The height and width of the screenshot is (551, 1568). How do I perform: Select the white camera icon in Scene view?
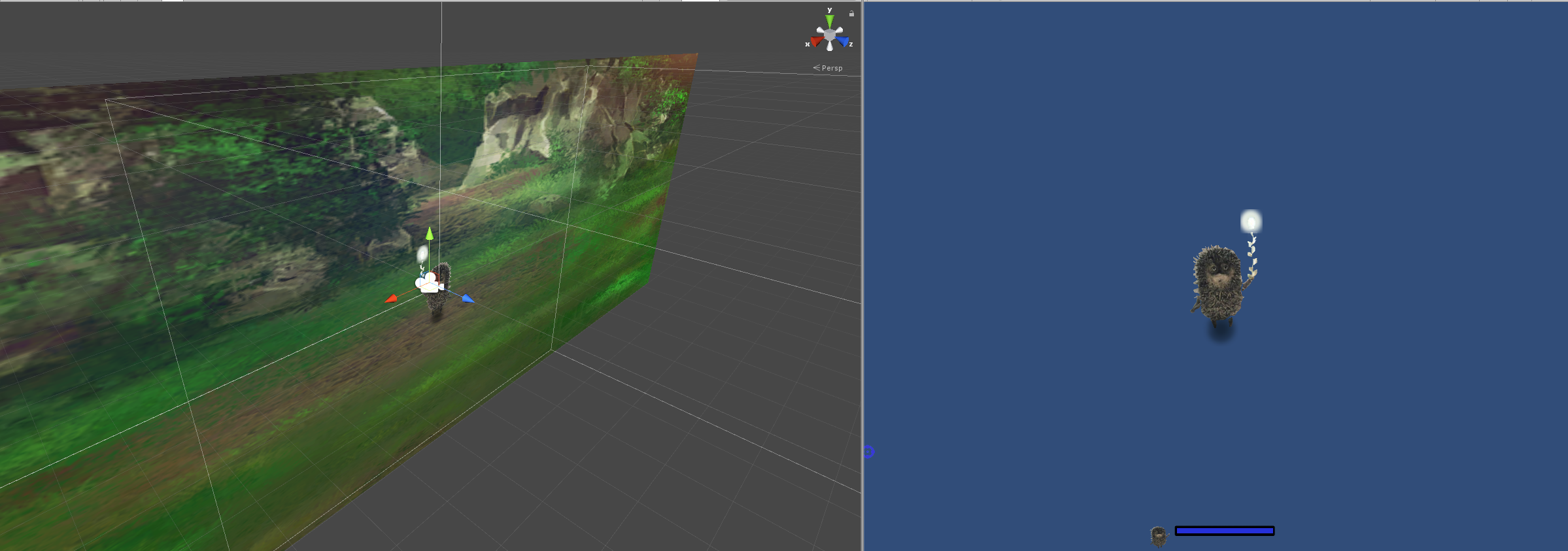tap(428, 283)
